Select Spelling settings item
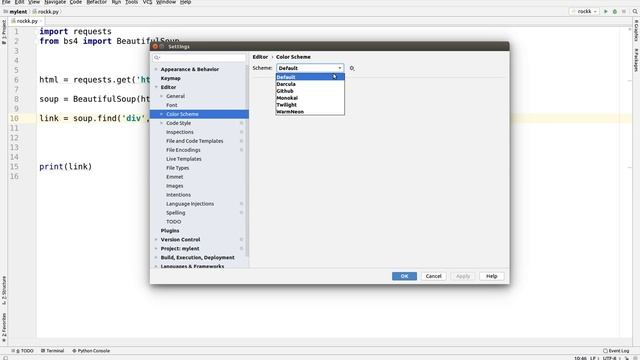 coord(176,213)
